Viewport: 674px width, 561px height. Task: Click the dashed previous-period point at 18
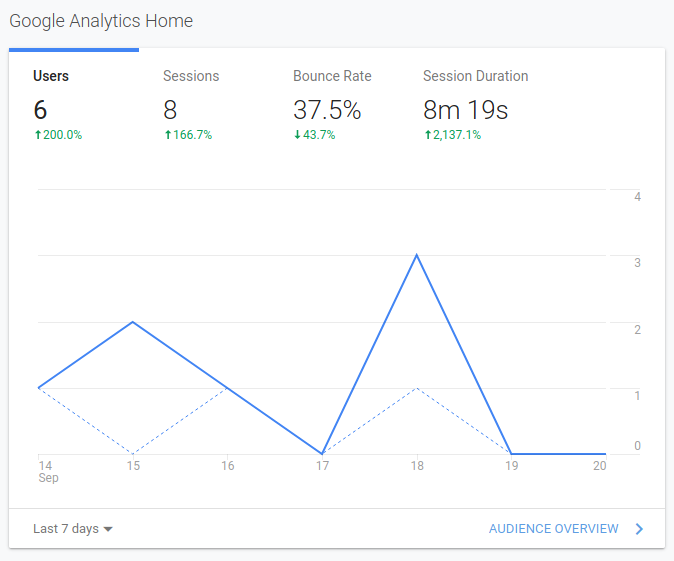417,388
